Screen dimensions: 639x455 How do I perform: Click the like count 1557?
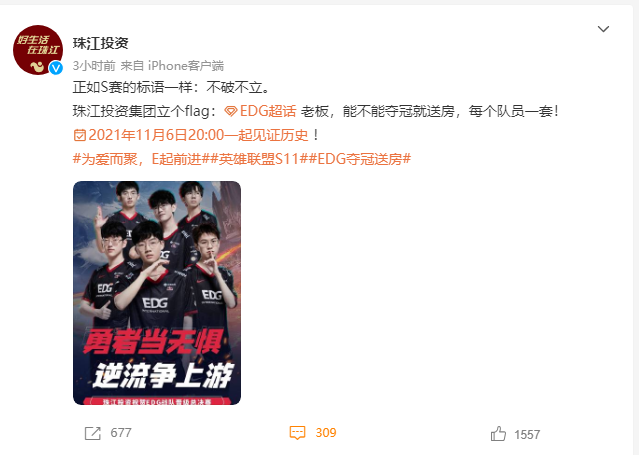click(x=527, y=435)
